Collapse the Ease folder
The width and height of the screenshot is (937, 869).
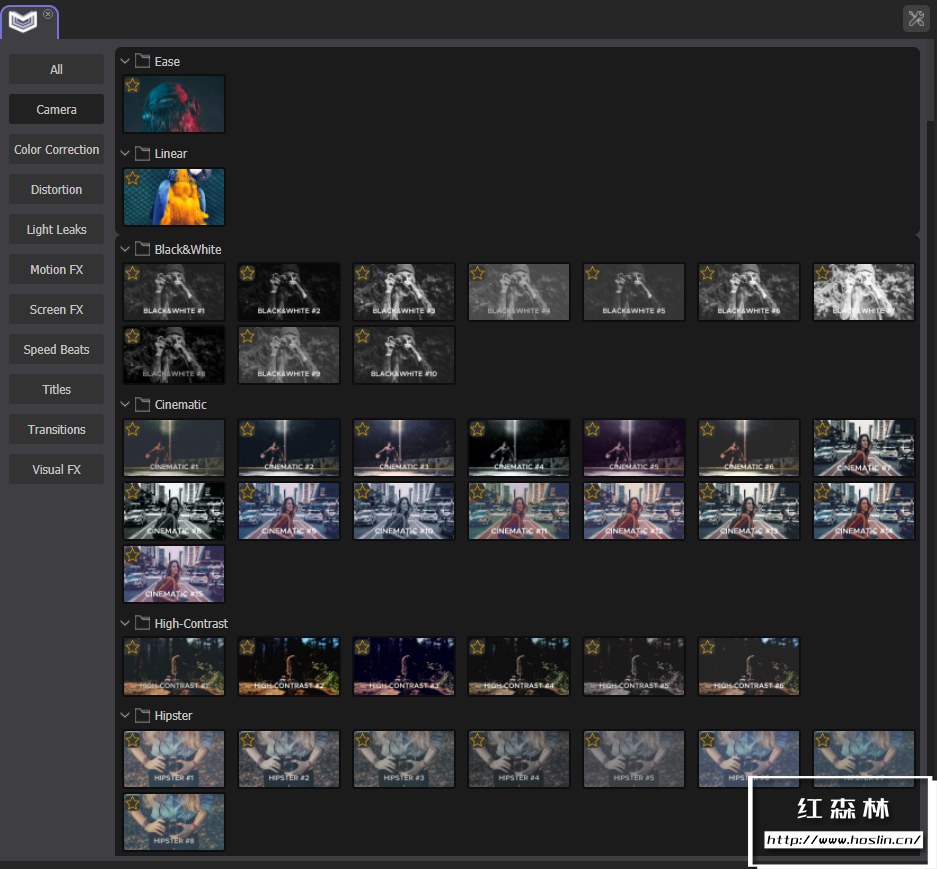tap(125, 61)
